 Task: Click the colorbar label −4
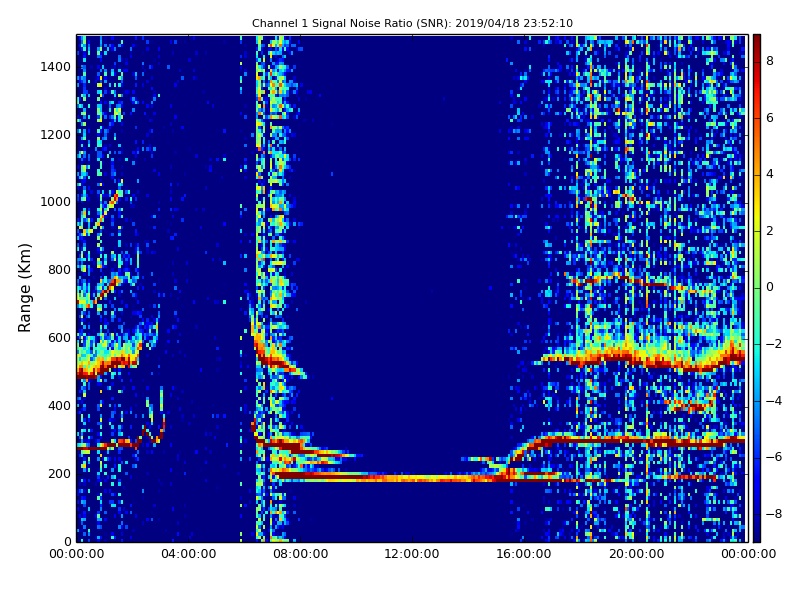[774, 401]
